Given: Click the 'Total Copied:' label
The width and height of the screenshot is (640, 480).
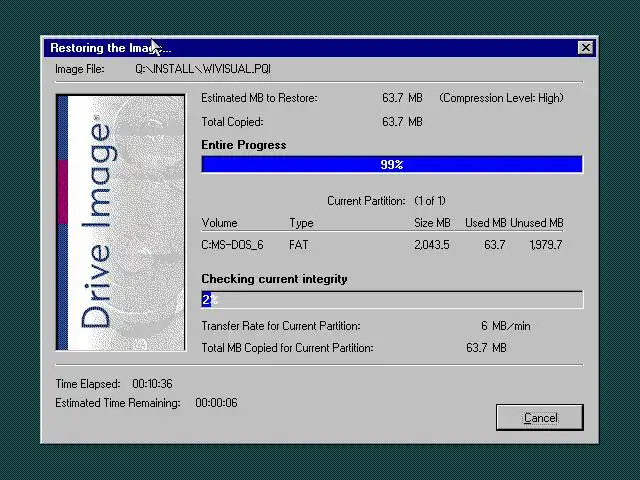Looking at the screenshot, I should pos(232,122).
